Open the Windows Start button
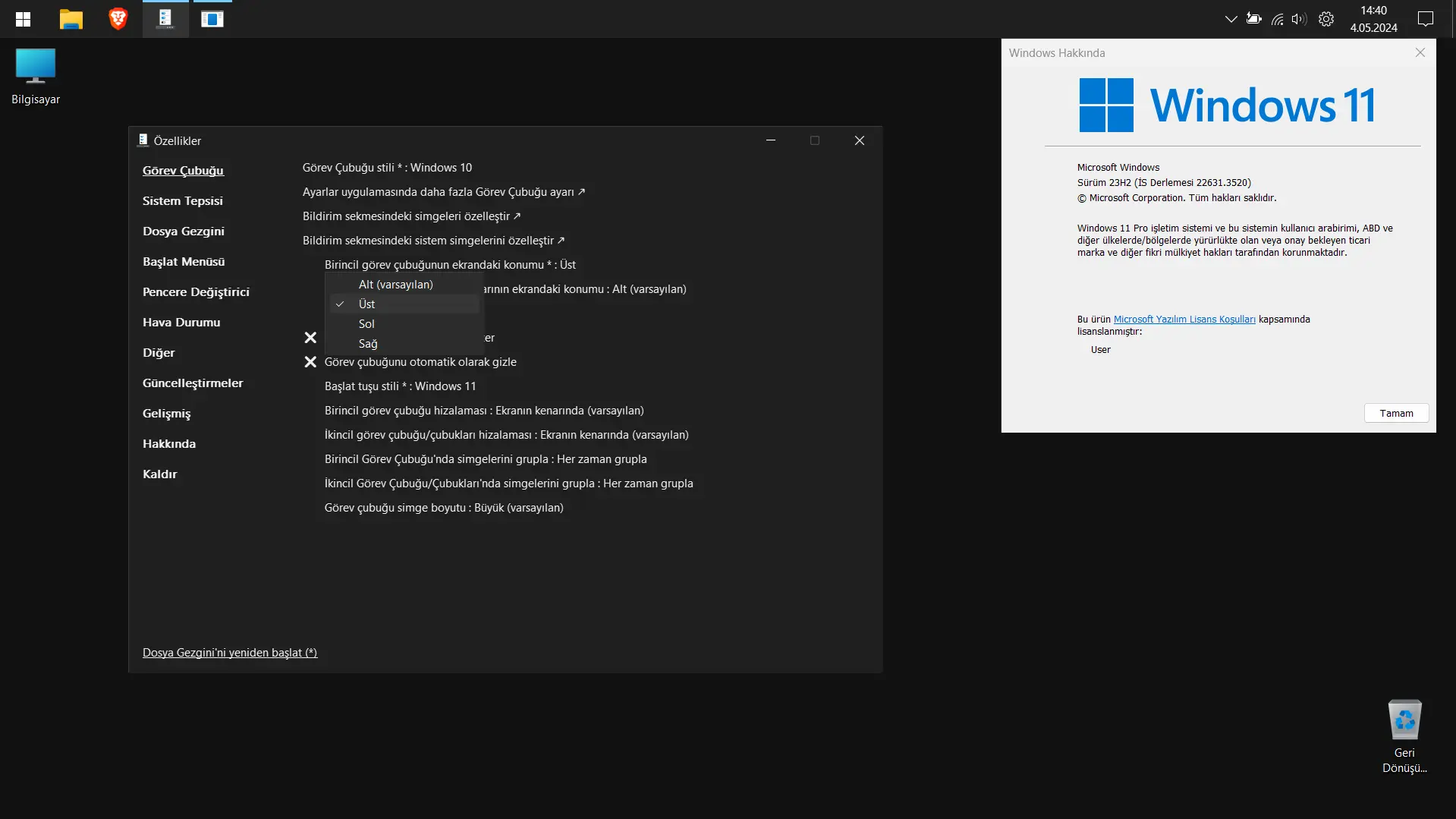Image resolution: width=1456 pixels, height=819 pixels. [23, 19]
